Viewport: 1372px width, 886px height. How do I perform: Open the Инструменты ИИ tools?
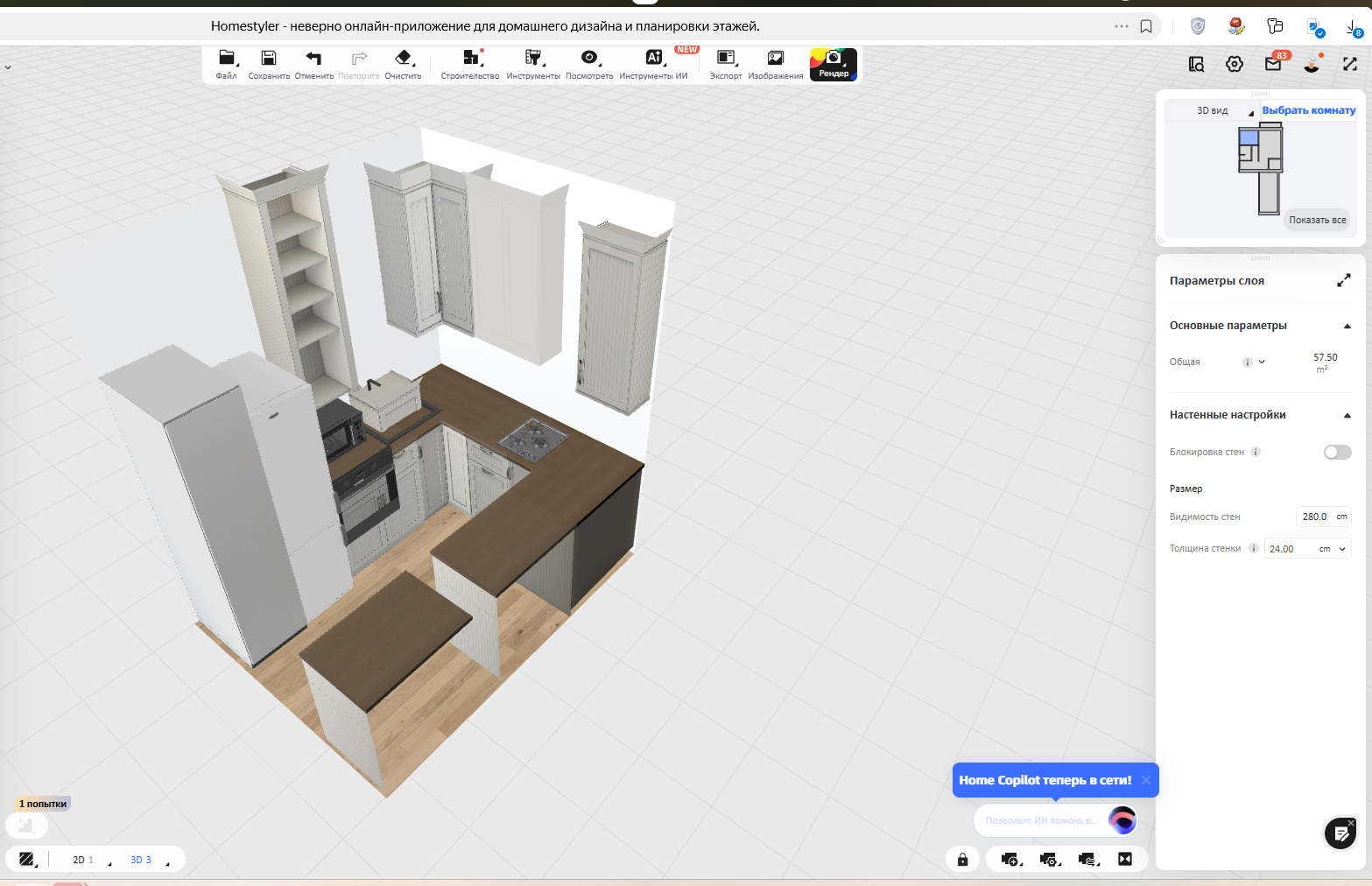[x=653, y=59]
